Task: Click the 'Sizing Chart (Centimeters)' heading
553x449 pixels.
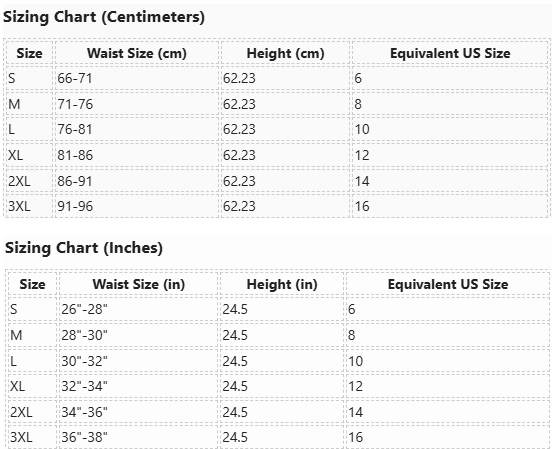Action: point(104,17)
